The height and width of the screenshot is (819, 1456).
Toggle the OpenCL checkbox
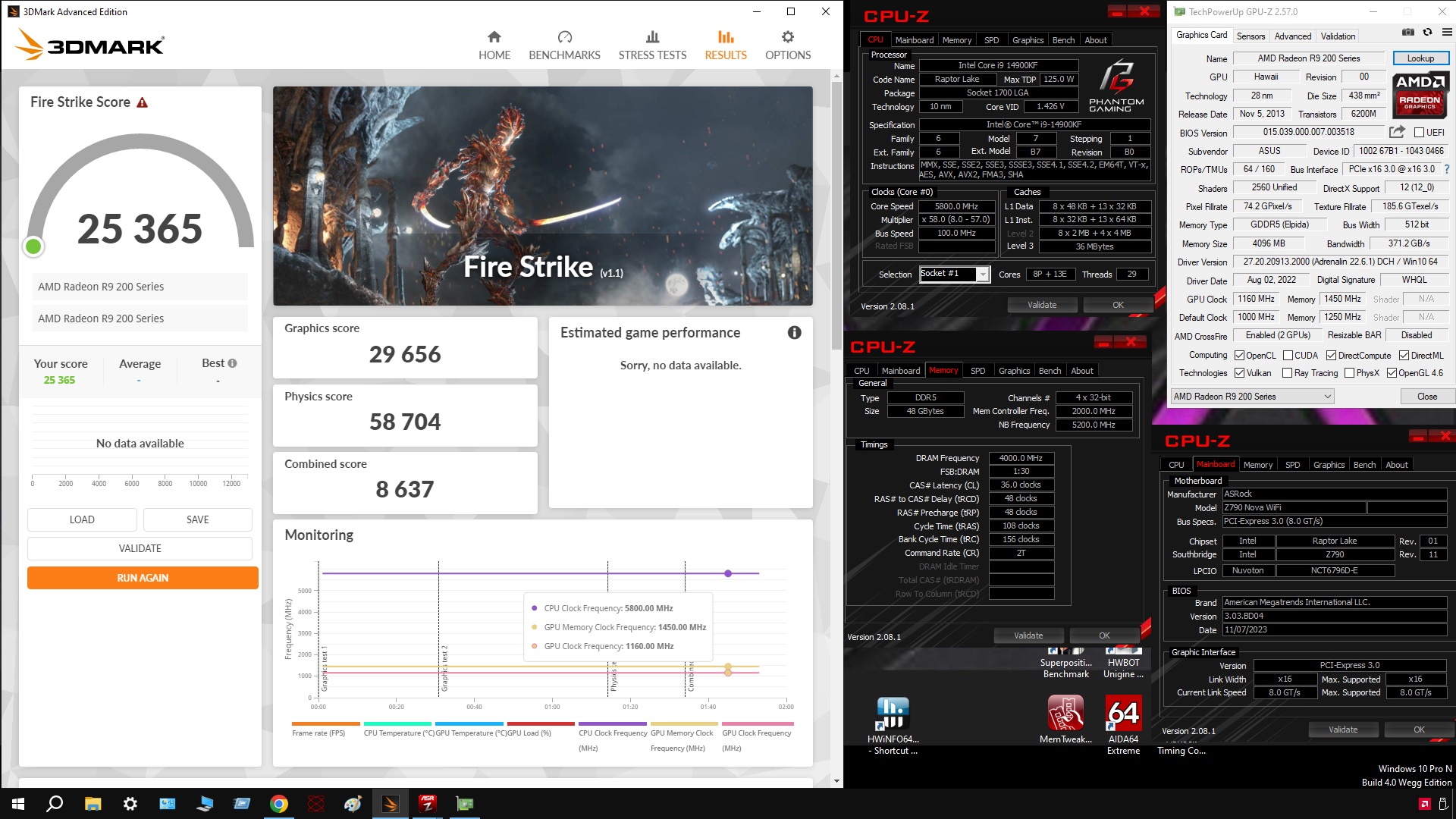(x=1239, y=356)
